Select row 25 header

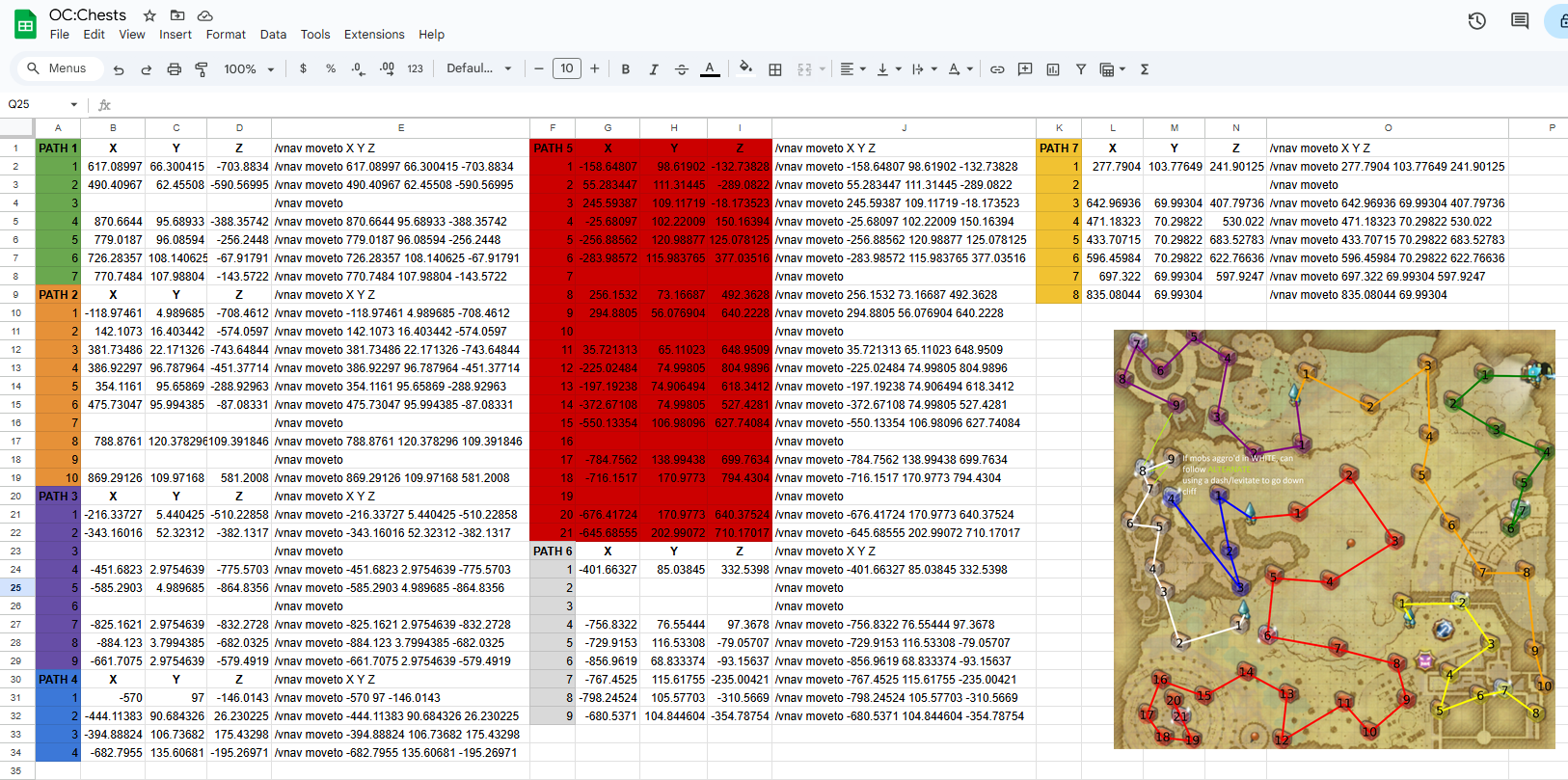point(16,587)
